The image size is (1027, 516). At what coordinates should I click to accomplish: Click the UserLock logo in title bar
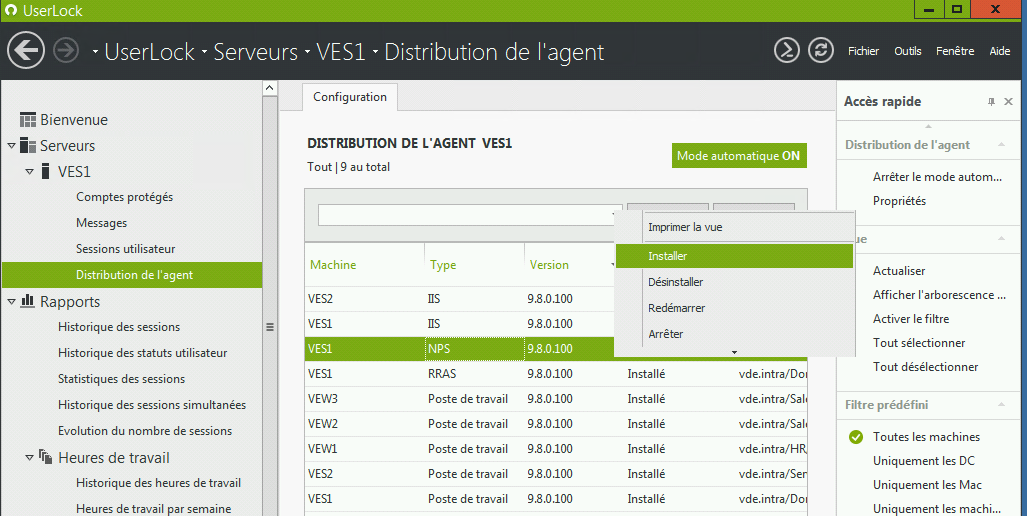(10, 10)
